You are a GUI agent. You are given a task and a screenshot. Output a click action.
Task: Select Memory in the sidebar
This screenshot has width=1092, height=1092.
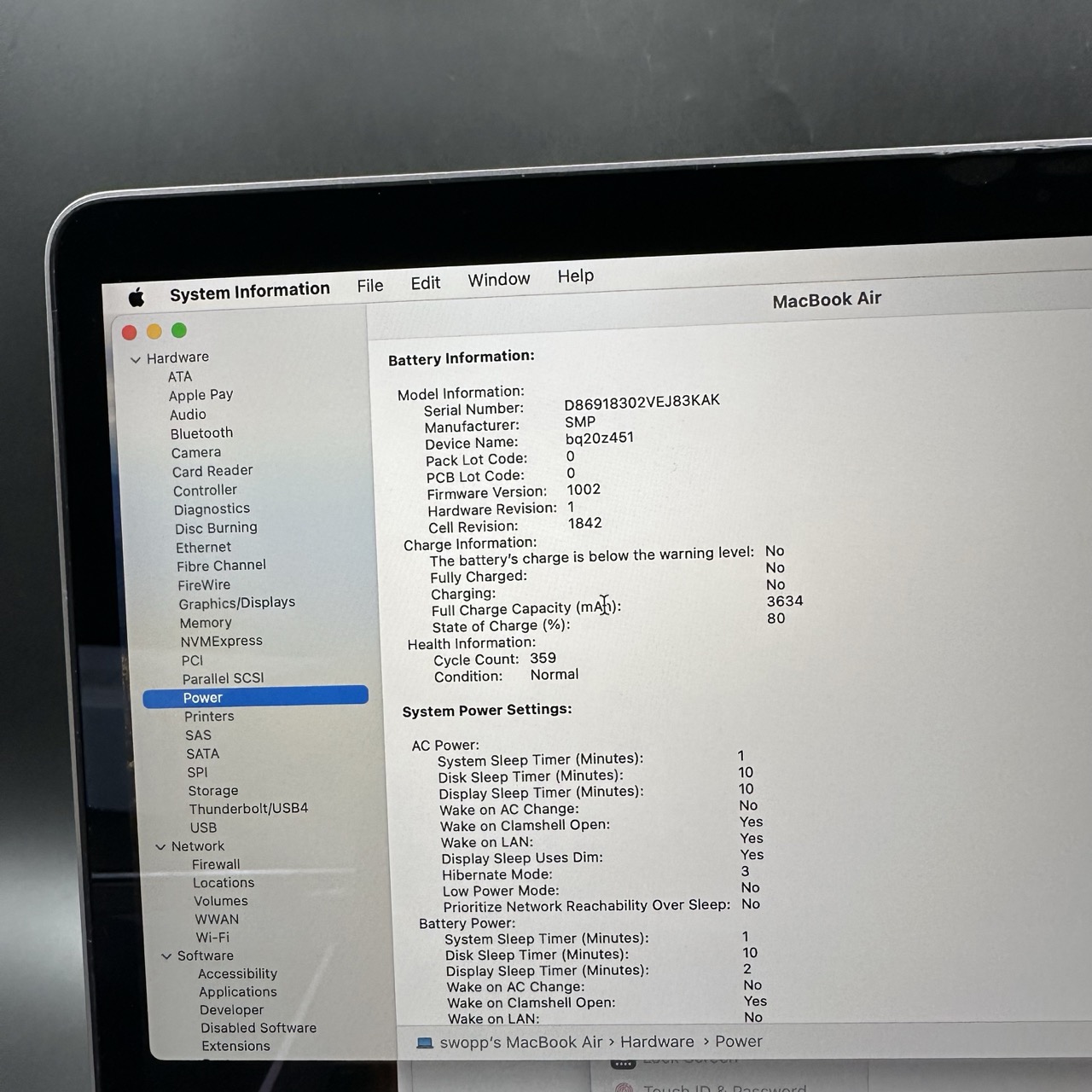[x=206, y=623]
